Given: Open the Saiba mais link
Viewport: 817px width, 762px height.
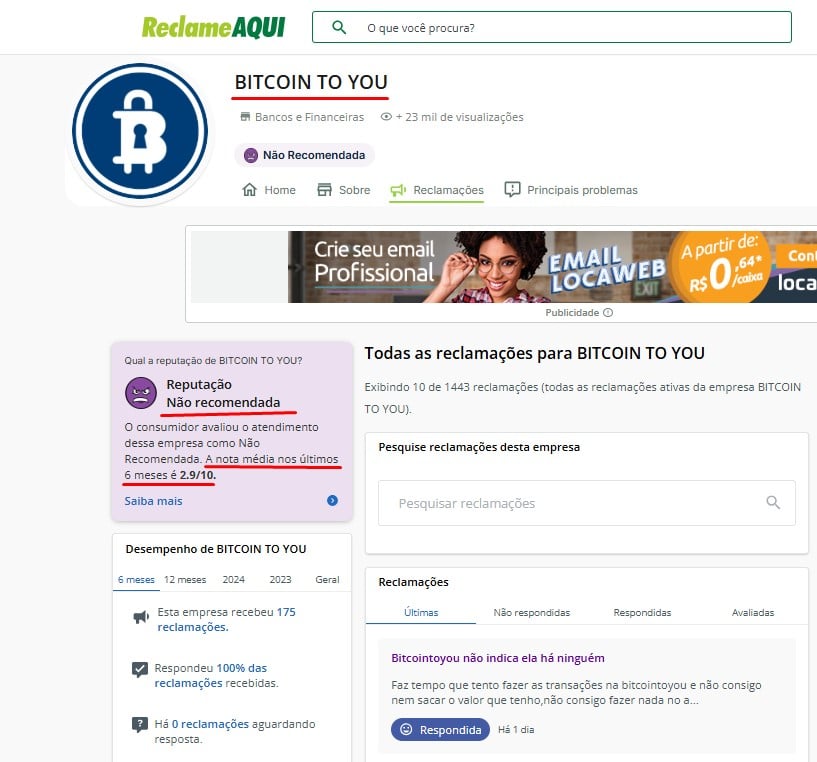Looking at the screenshot, I should click(x=153, y=501).
